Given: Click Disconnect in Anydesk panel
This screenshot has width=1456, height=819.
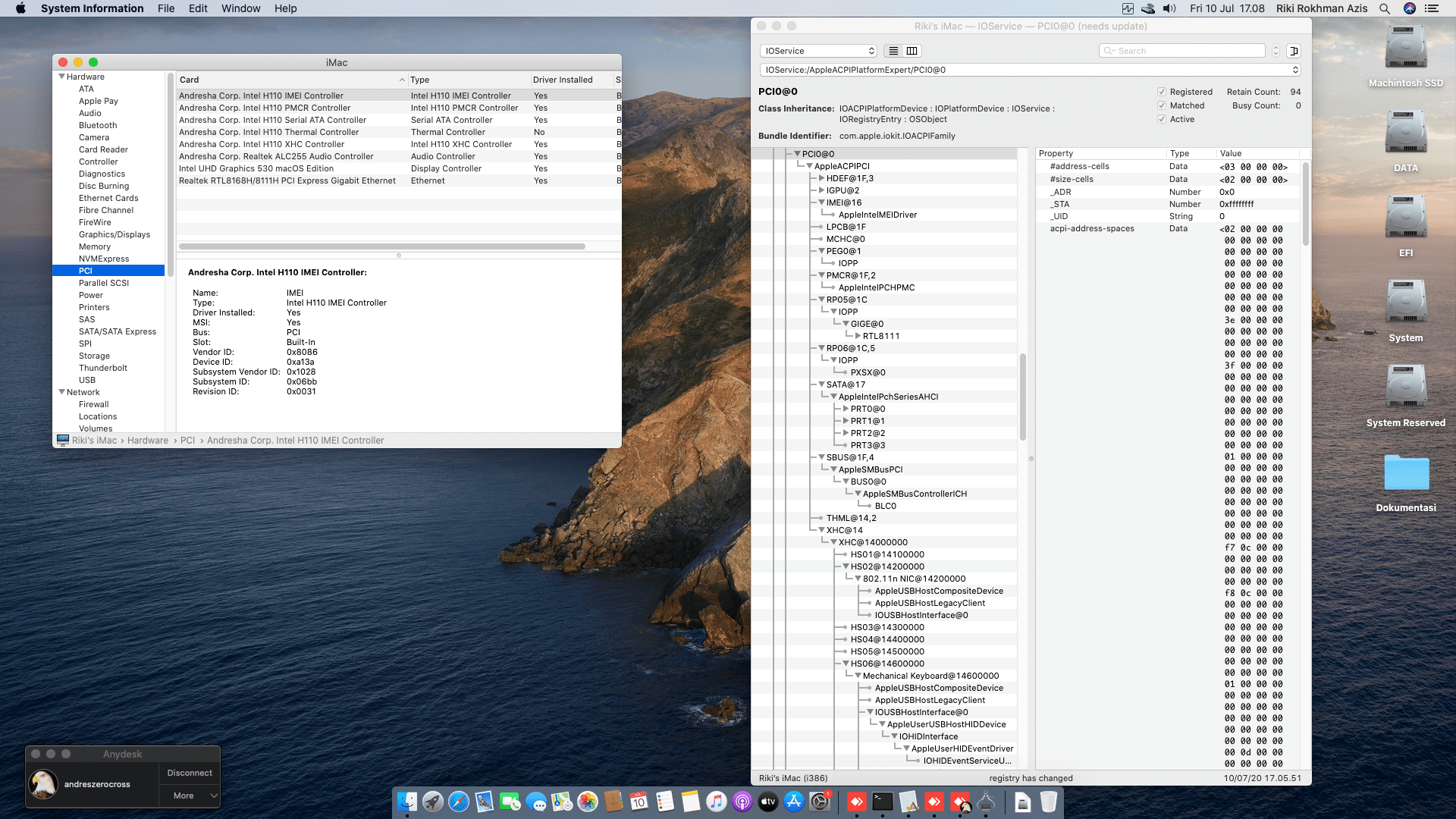Looking at the screenshot, I should [189, 773].
